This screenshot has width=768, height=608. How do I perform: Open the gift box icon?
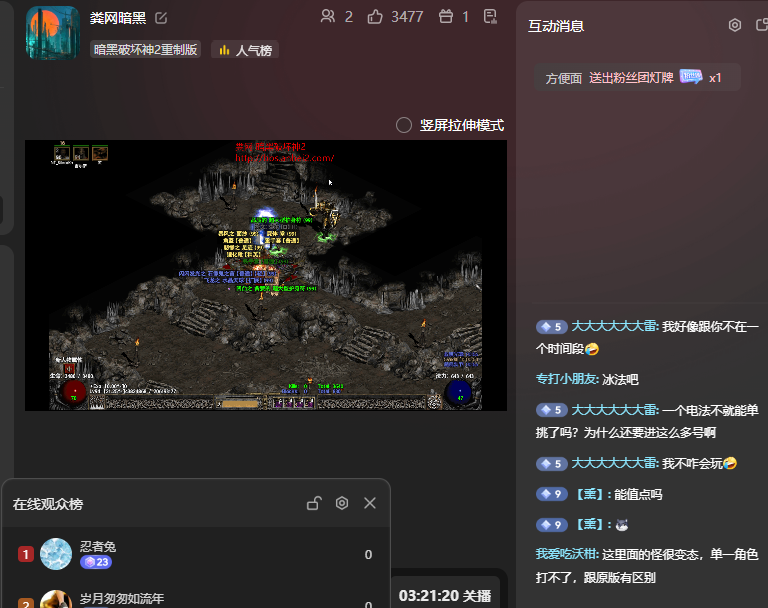pos(446,17)
